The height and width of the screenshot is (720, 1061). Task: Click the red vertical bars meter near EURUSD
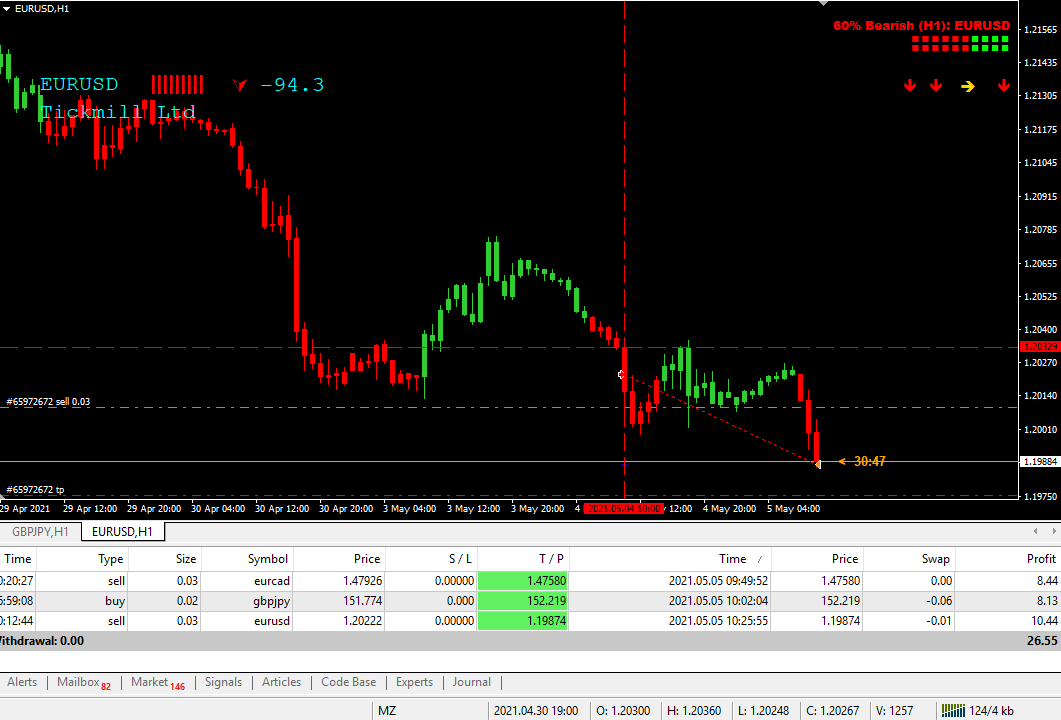click(177, 85)
